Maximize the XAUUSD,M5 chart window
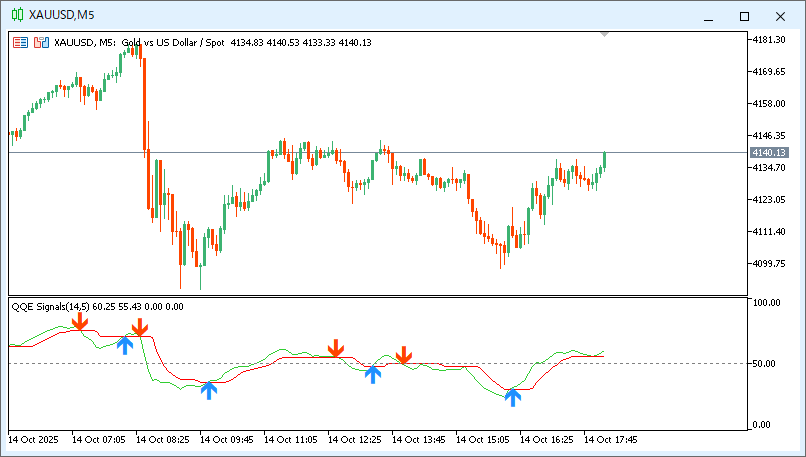Screen dimensions: 806x457 744,16
